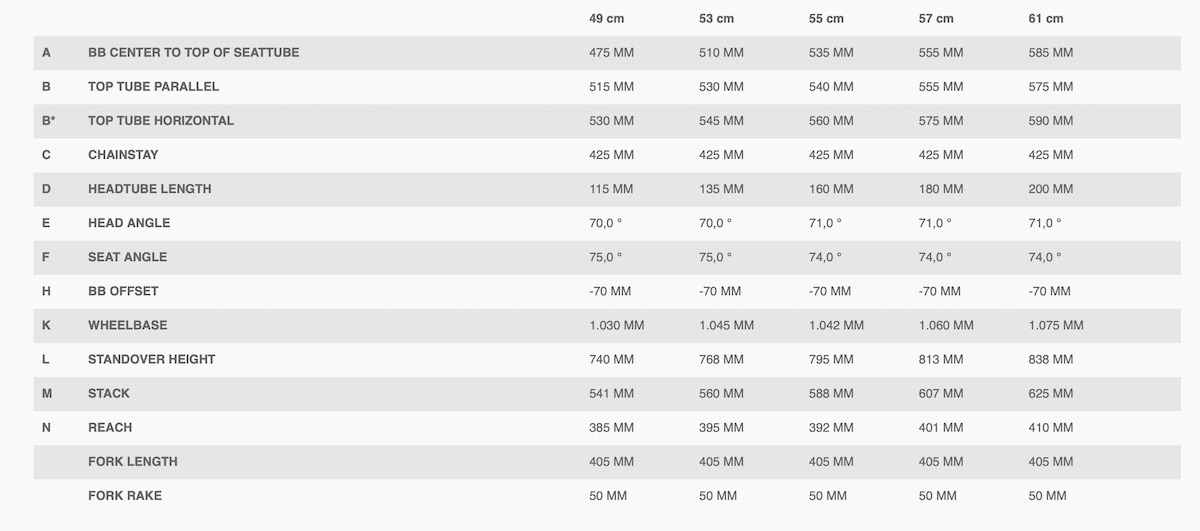Click the BB OFFSET row label
Screen dimensions: 1200x531
pos(123,291)
